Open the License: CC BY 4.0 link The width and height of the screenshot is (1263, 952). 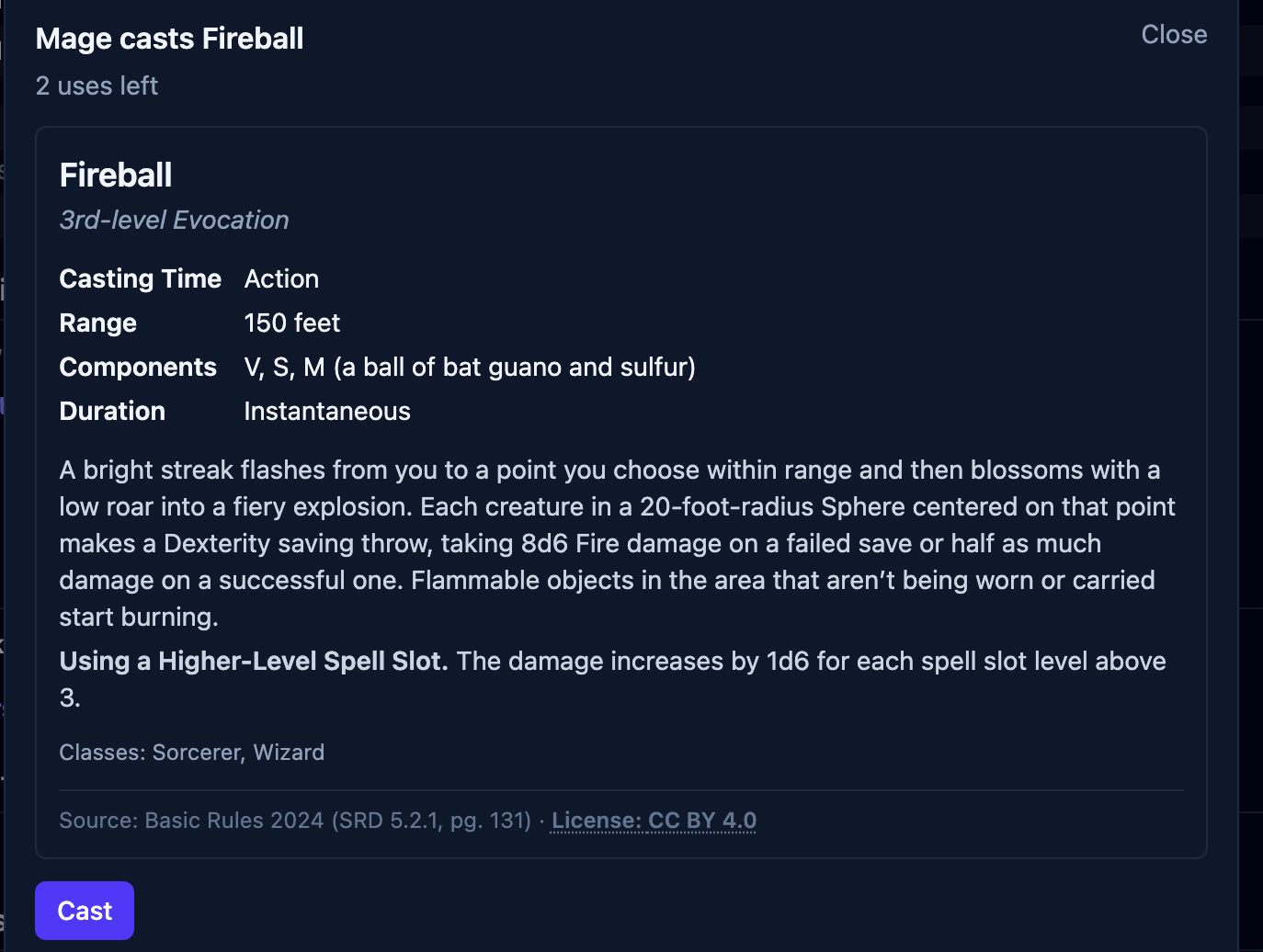coord(654,821)
